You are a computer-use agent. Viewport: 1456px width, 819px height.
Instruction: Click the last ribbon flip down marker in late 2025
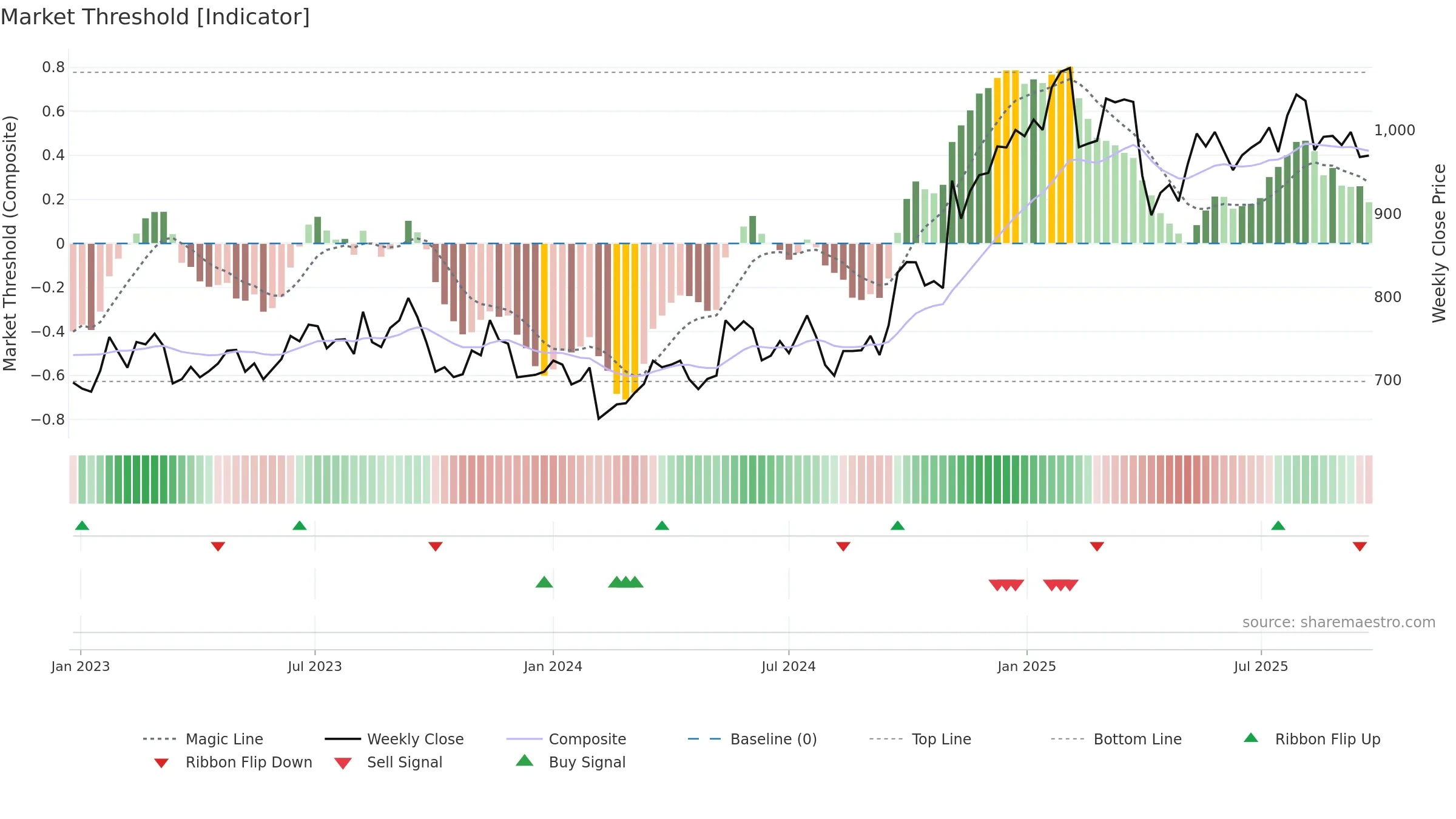(x=1360, y=547)
